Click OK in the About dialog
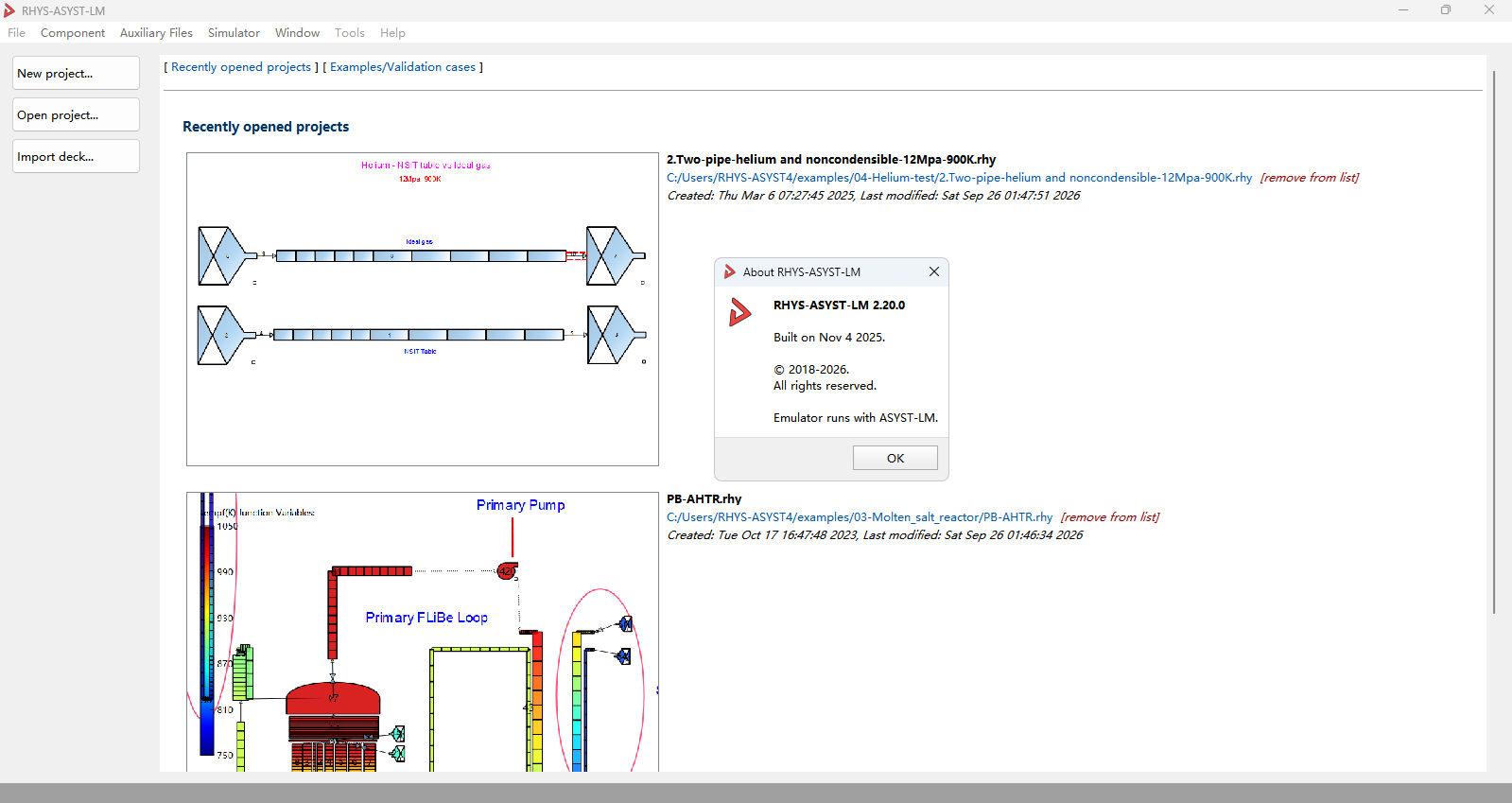 pos(895,458)
